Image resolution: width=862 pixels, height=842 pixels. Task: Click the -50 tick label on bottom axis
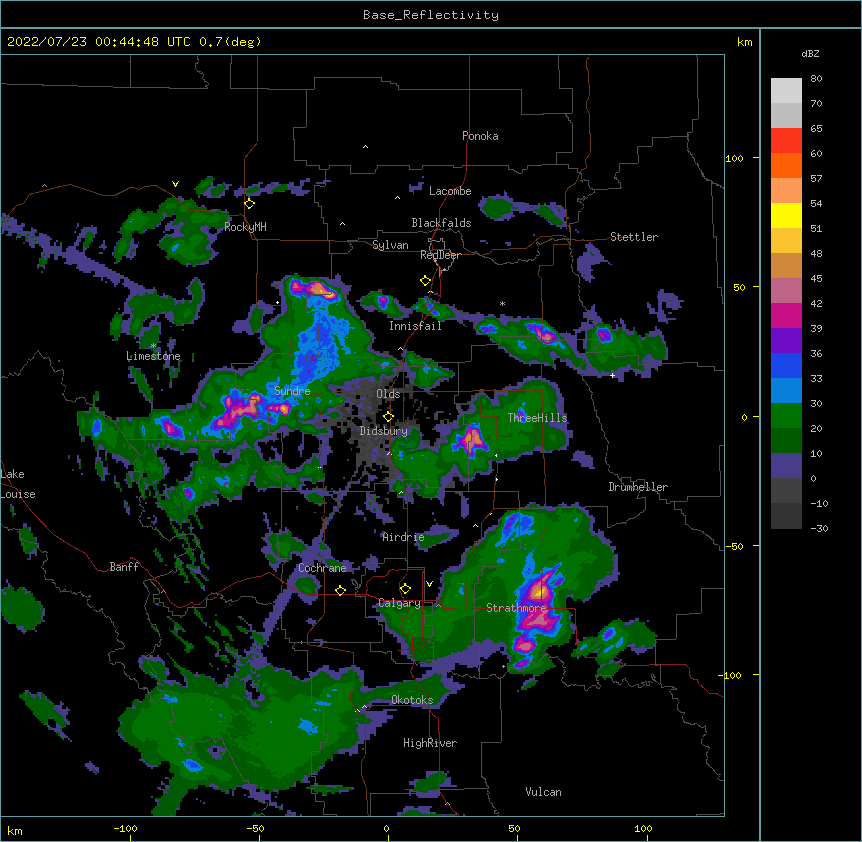coord(255,828)
